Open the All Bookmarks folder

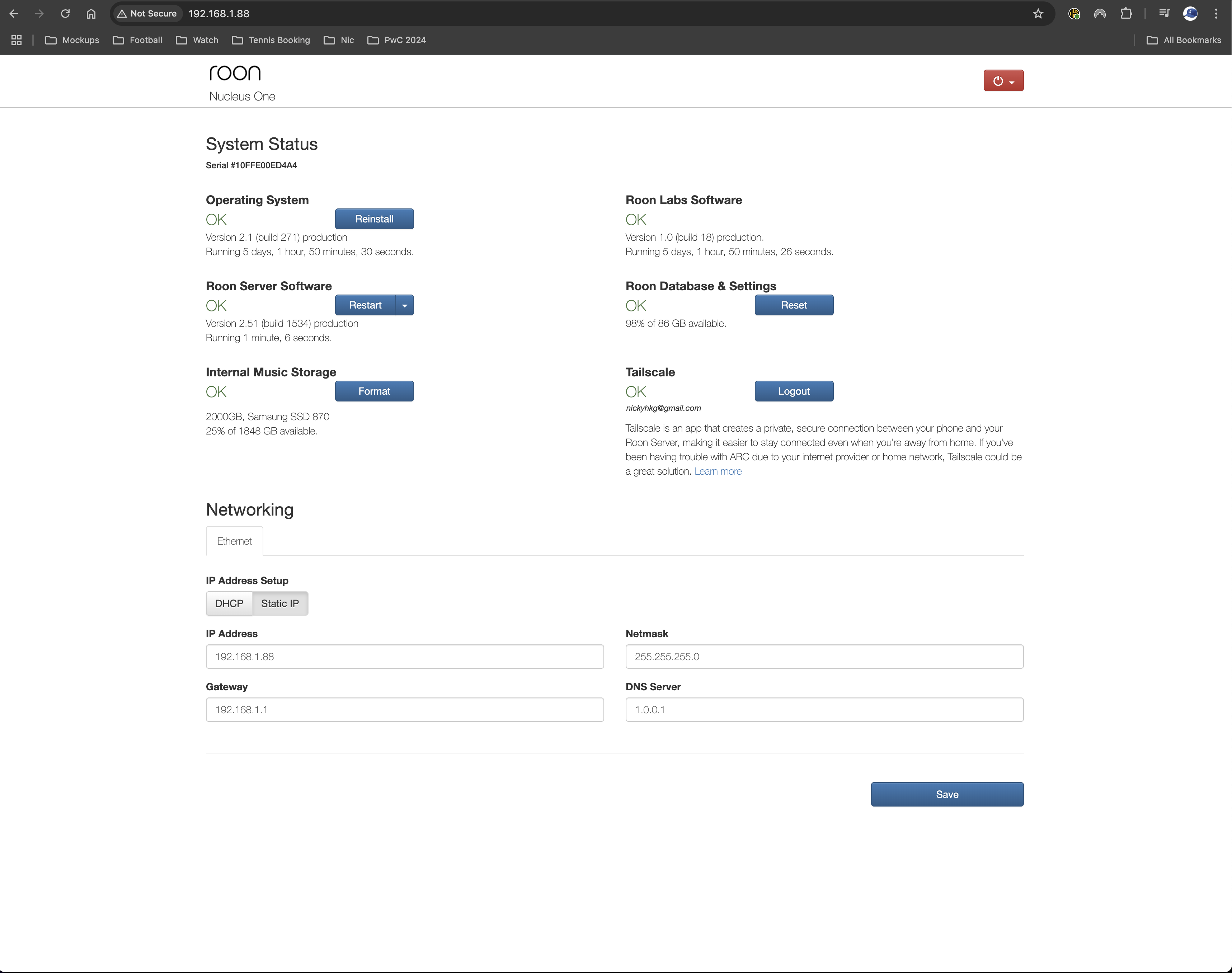pyautogui.click(x=1184, y=40)
